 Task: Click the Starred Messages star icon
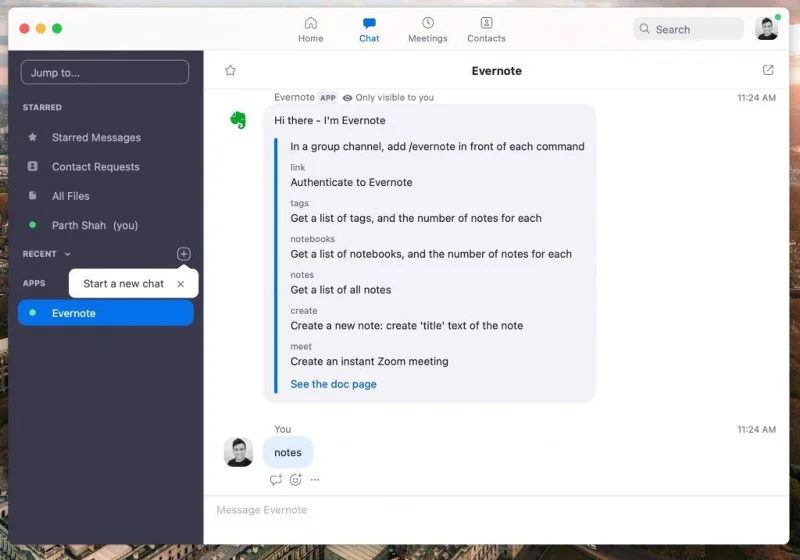click(x=33, y=137)
